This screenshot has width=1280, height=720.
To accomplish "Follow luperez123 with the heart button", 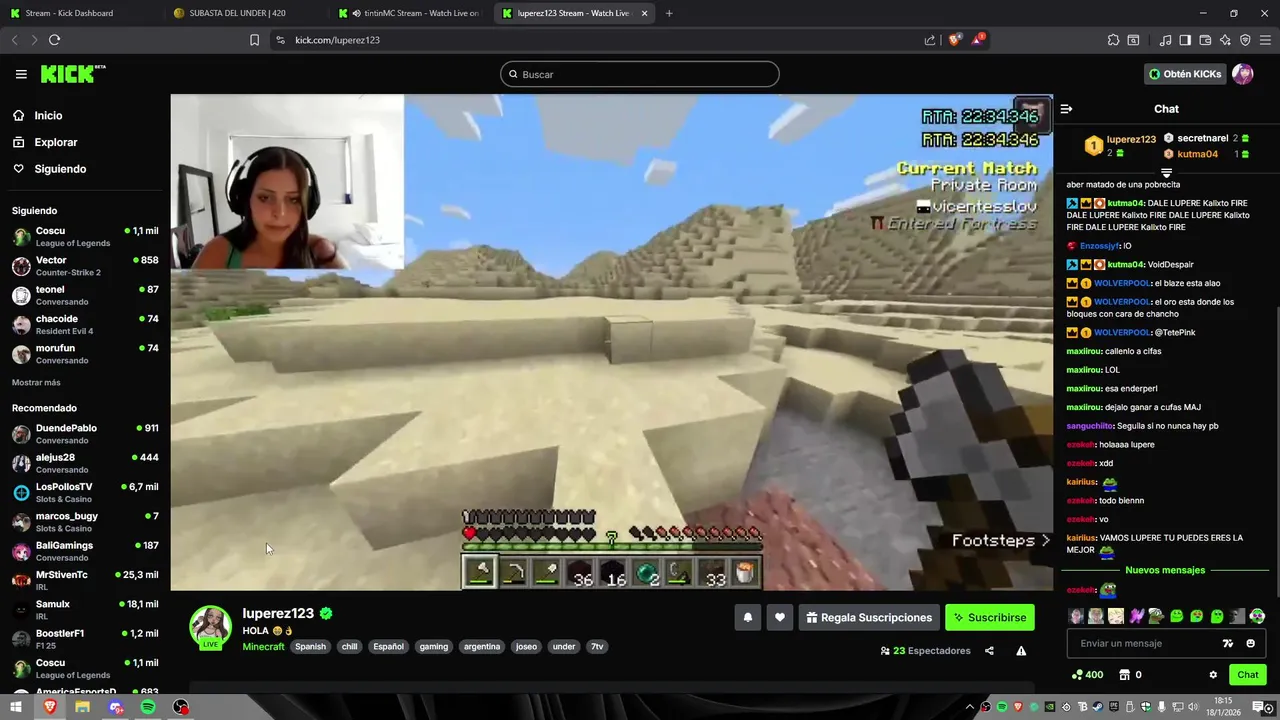I will (780, 618).
